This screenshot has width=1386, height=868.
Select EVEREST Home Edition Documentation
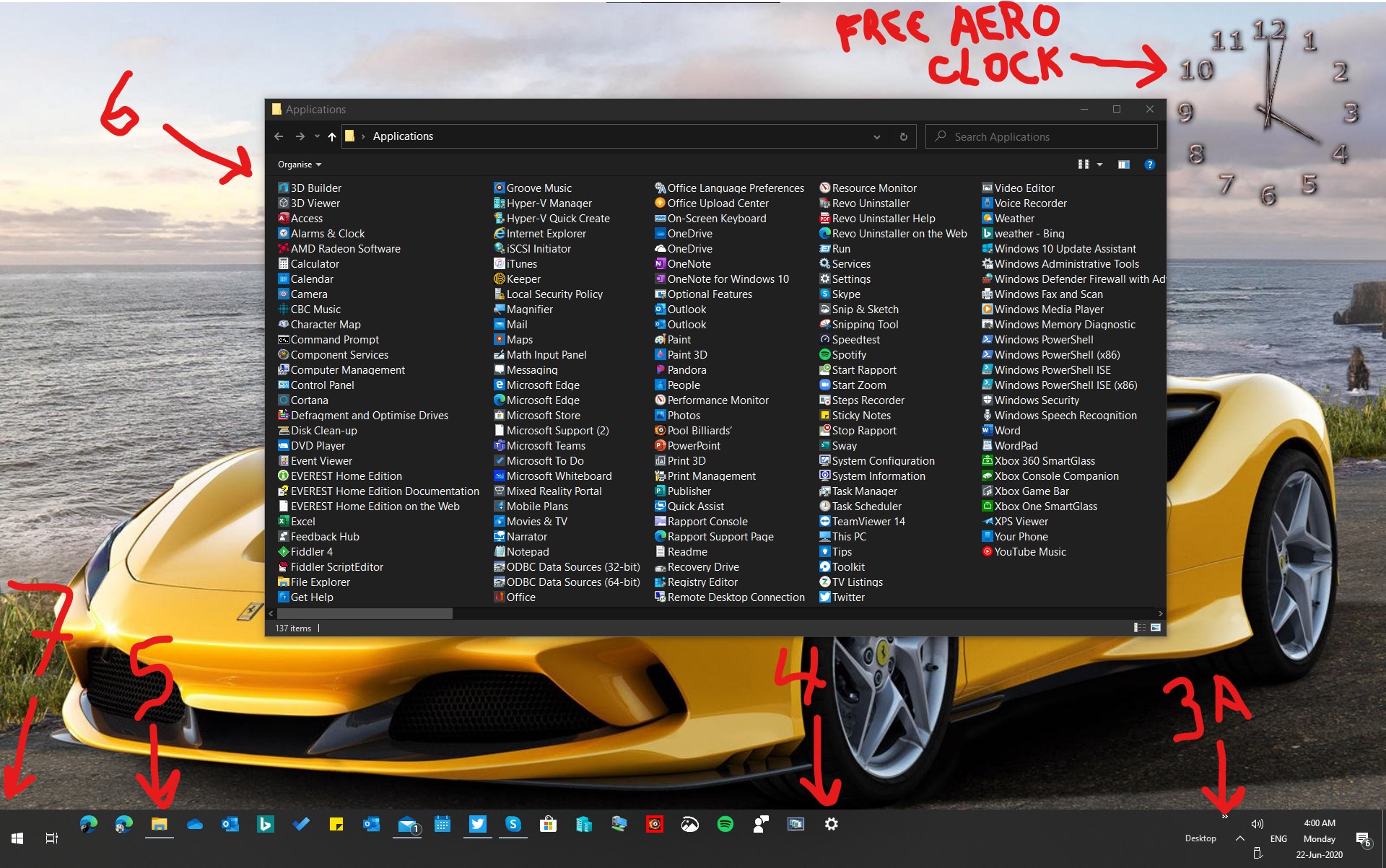coord(378,491)
